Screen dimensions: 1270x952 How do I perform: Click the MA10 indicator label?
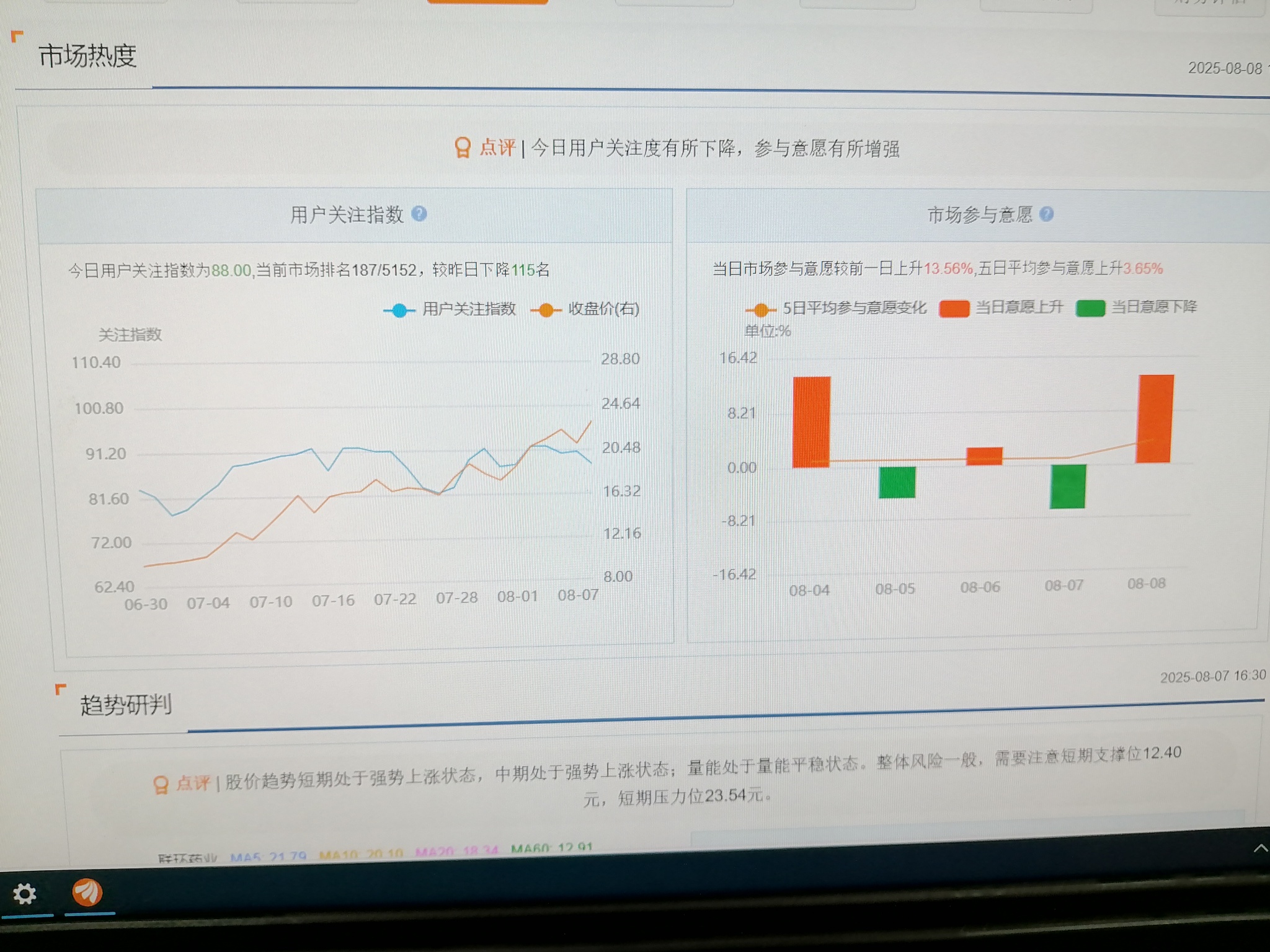(x=361, y=855)
